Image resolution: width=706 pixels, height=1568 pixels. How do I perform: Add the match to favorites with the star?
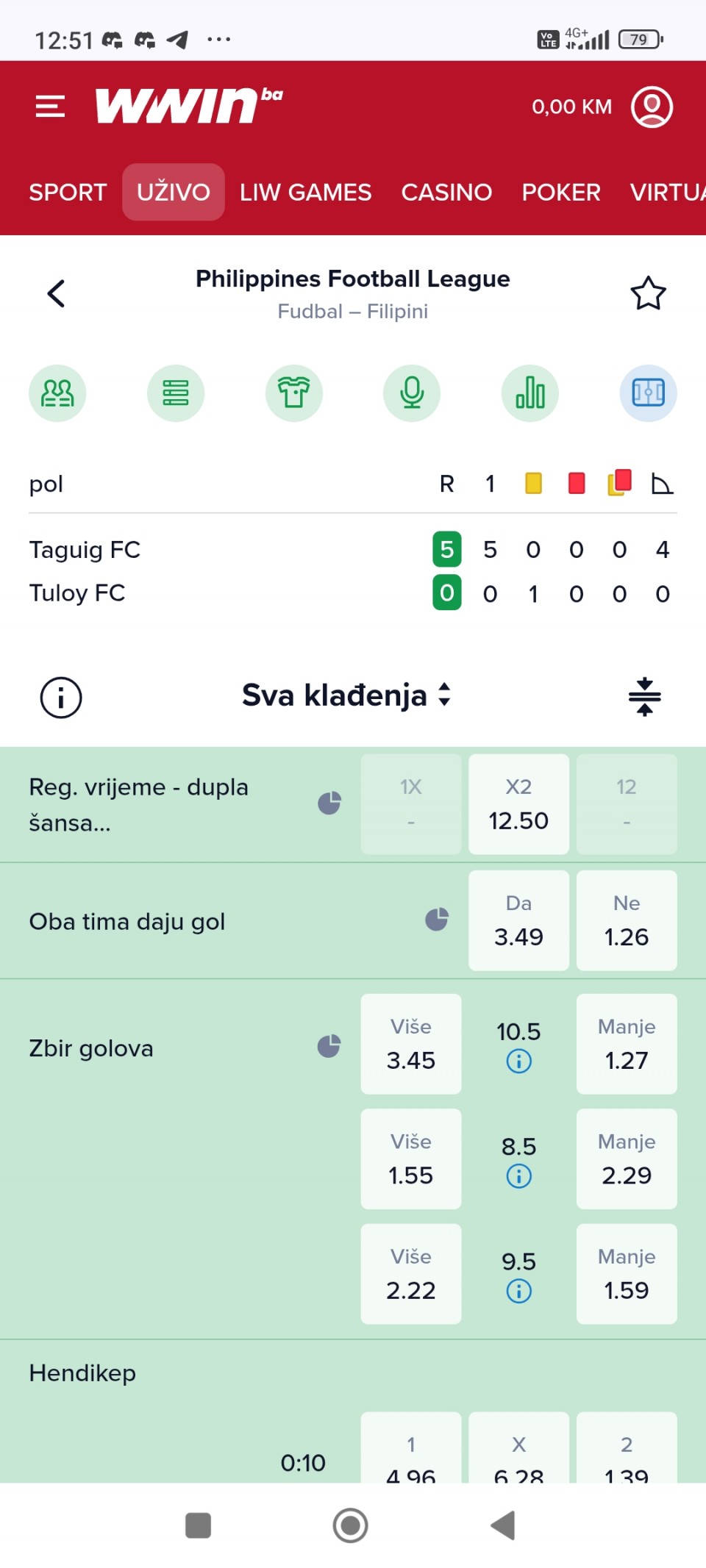pos(648,293)
